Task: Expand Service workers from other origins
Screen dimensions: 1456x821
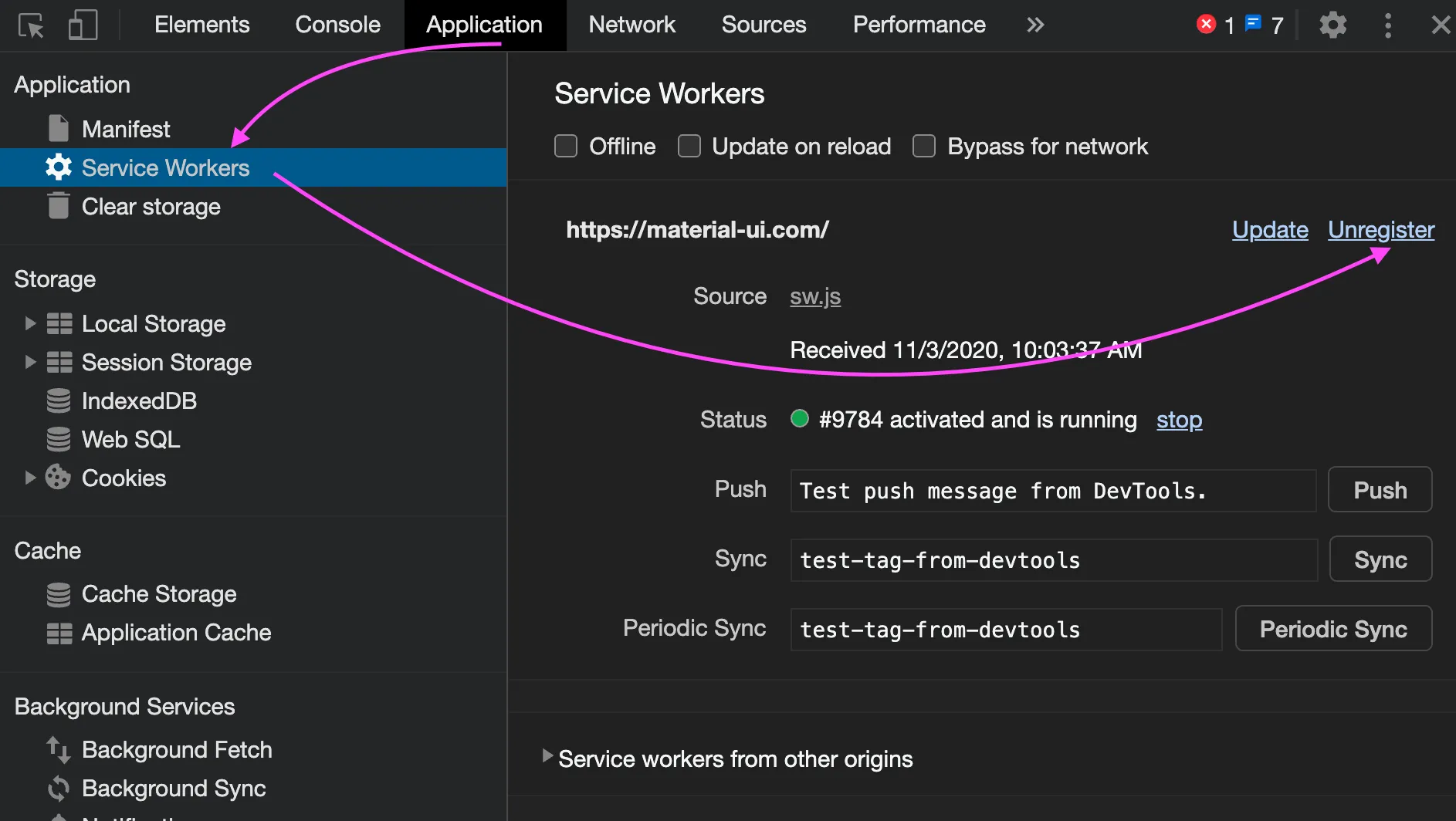Action: click(x=547, y=756)
